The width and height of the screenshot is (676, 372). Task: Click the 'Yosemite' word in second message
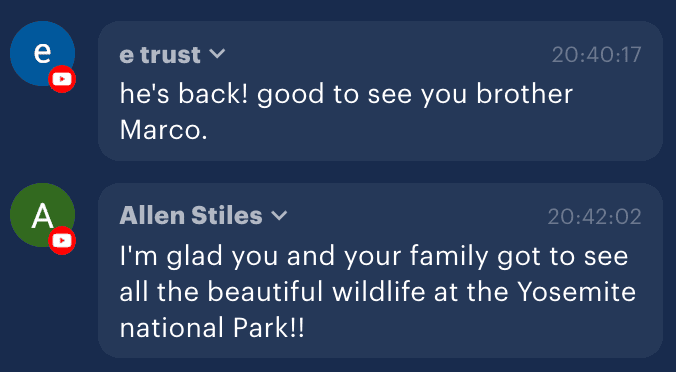(576, 292)
